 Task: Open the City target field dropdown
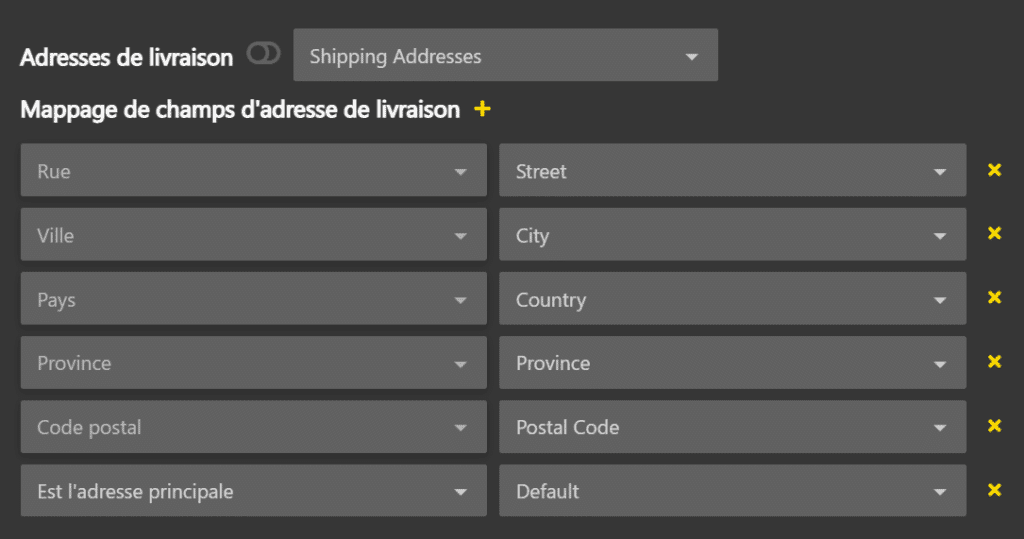[x=732, y=235]
